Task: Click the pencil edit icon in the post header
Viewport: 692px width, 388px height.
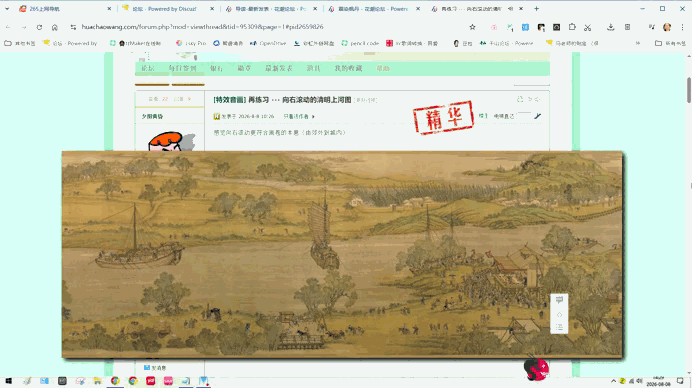Action: tap(537, 116)
